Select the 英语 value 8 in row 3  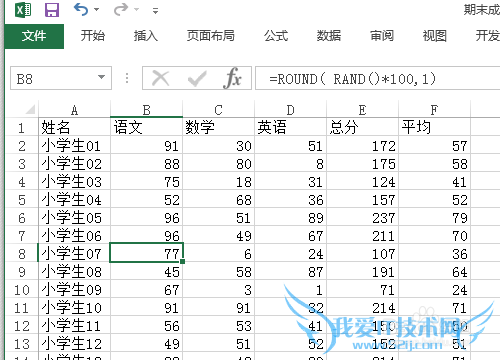tap(290, 163)
